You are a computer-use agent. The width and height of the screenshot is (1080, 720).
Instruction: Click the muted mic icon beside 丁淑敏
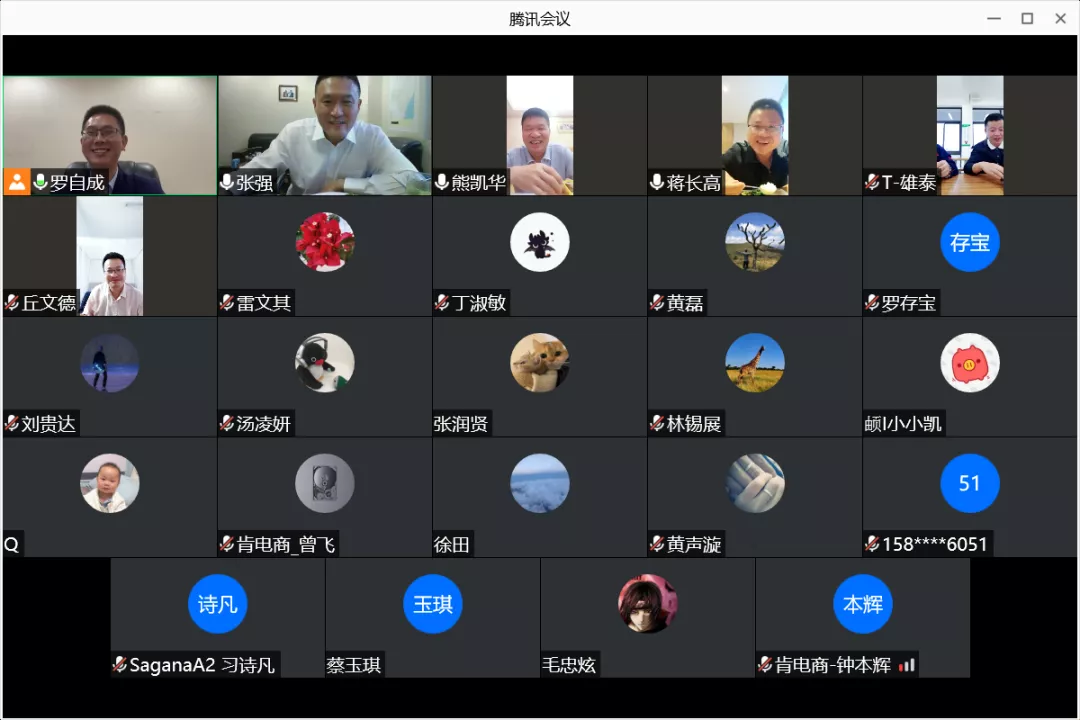click(442, 302)
